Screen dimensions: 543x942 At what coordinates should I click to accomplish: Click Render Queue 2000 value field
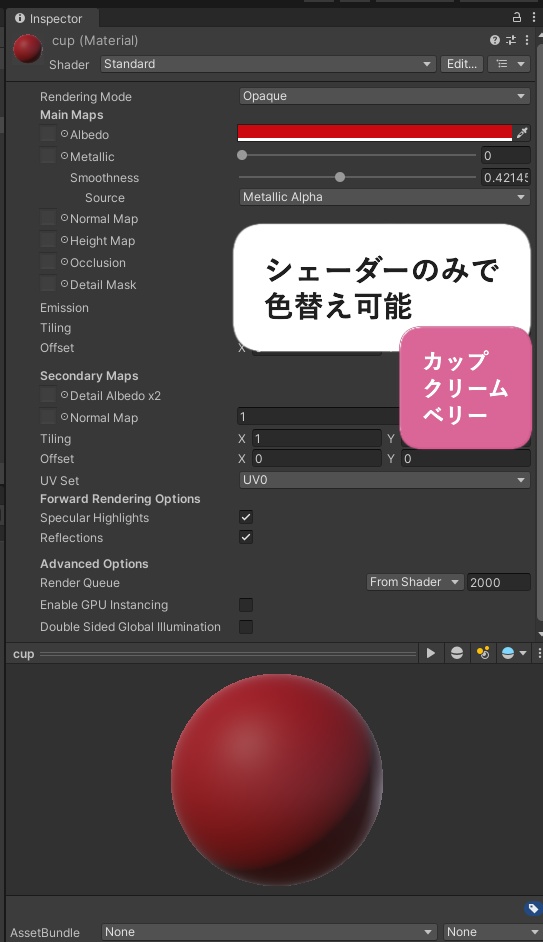click(499, 582)
